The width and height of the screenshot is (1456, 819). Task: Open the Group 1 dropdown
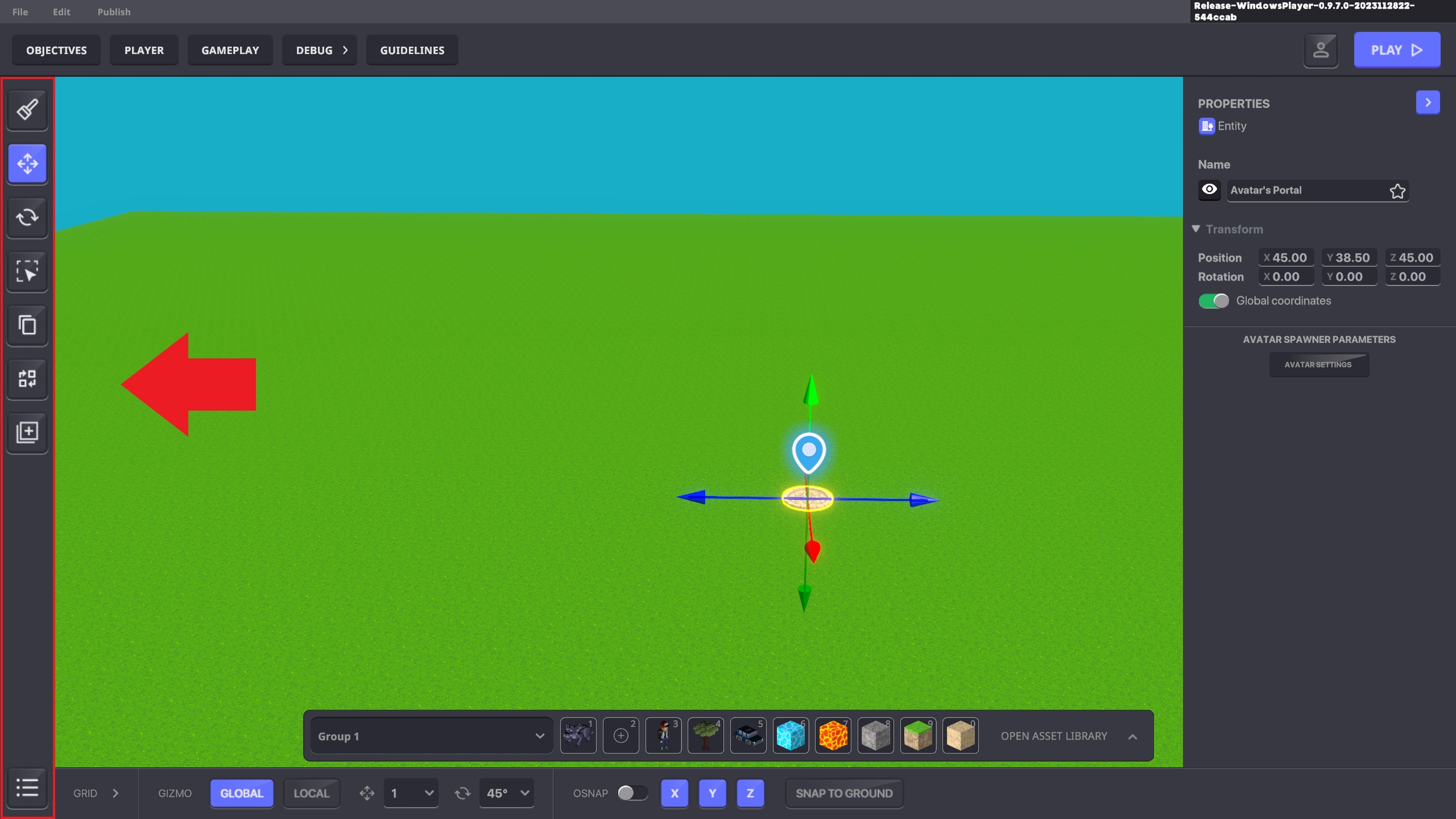click(431, 736)
